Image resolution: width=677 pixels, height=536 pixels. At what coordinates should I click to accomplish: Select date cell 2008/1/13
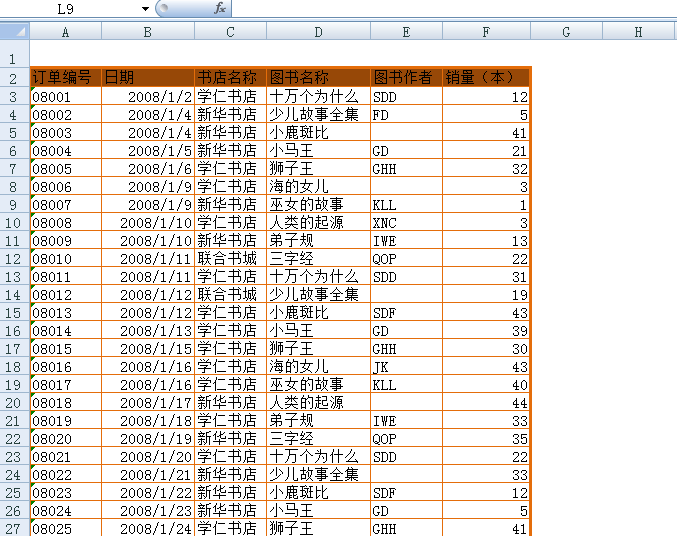point(148,330)
